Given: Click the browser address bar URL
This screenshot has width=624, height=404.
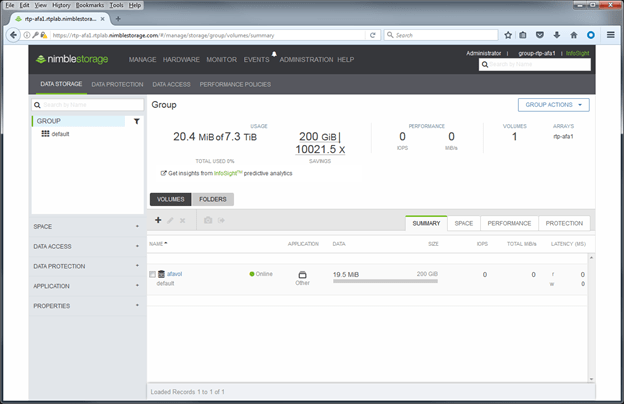Looking at the screenshot, I should (163, 35).
